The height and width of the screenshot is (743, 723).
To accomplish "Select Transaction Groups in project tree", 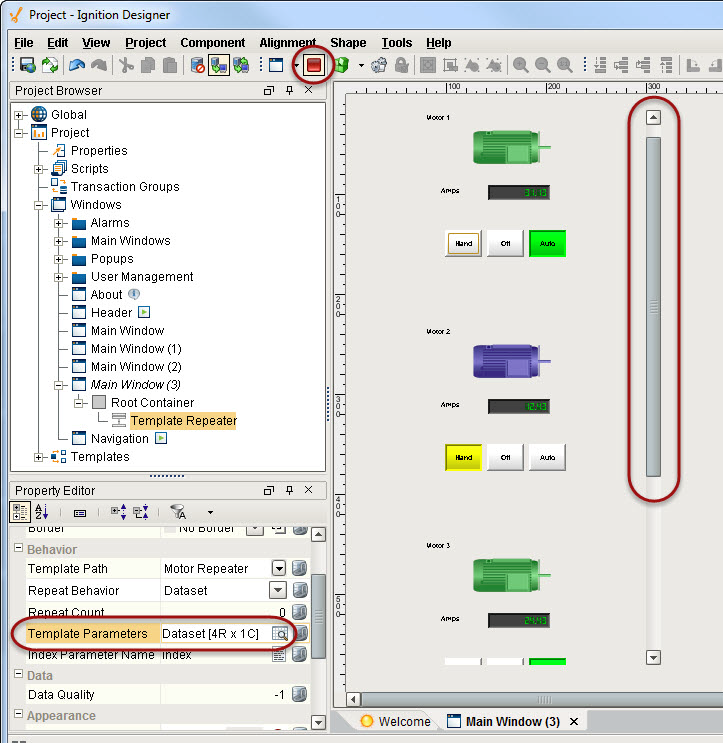I will pyautogui.click(x=124, y=187).
